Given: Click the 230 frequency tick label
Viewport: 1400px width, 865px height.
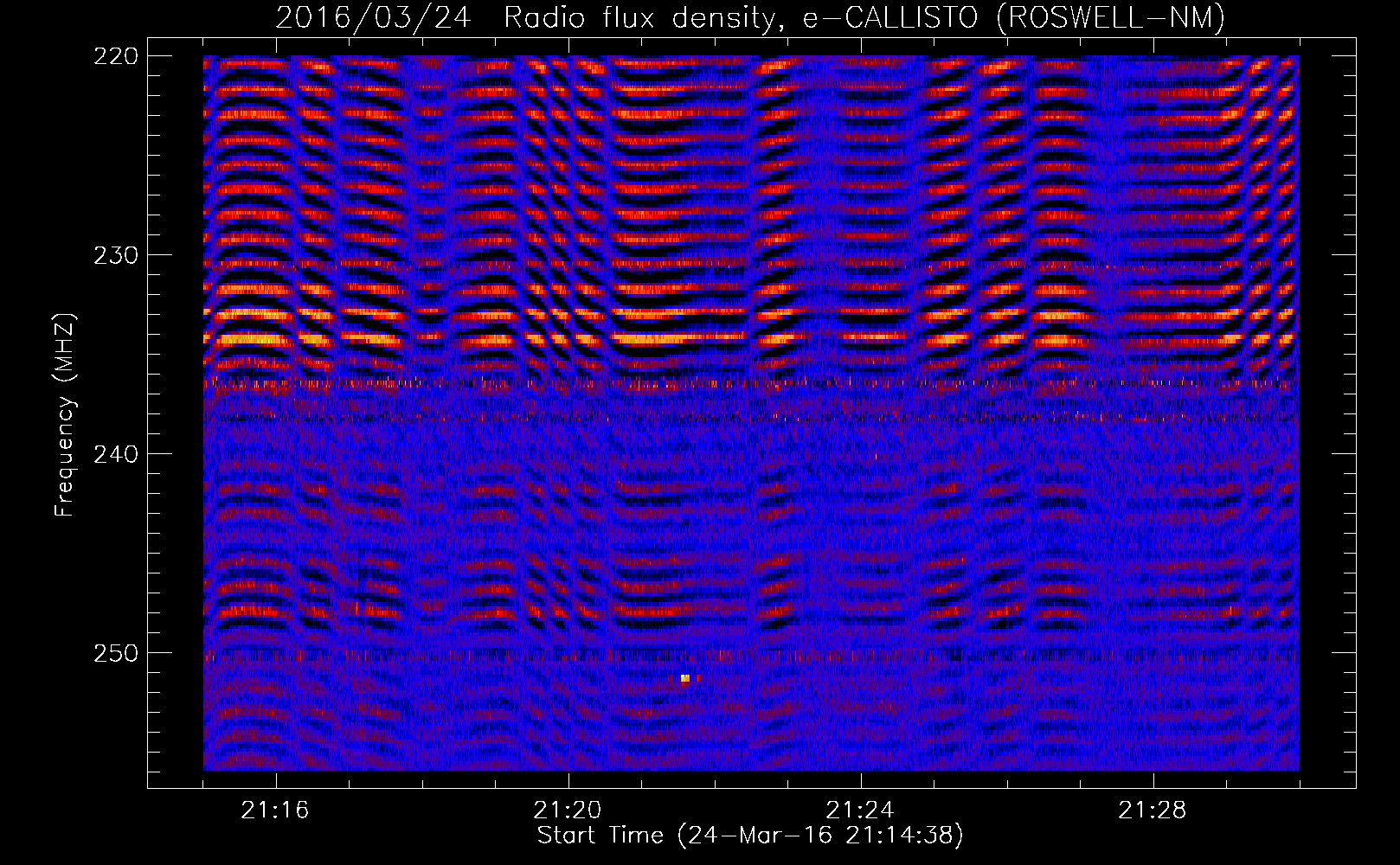Looking at the screenshot, I should point(115,255).
